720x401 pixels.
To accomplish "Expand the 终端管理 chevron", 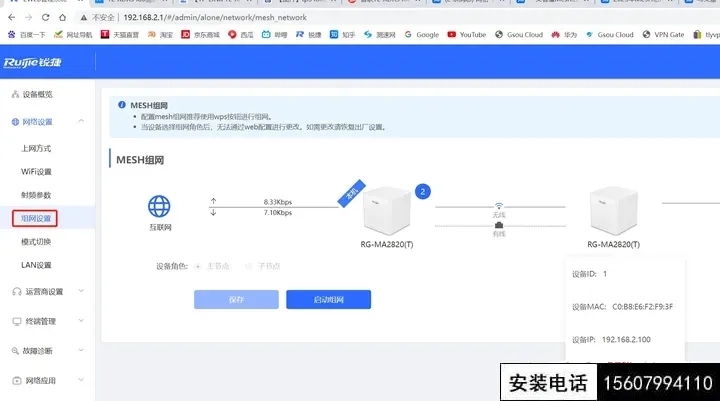I will tap(81, 321).
